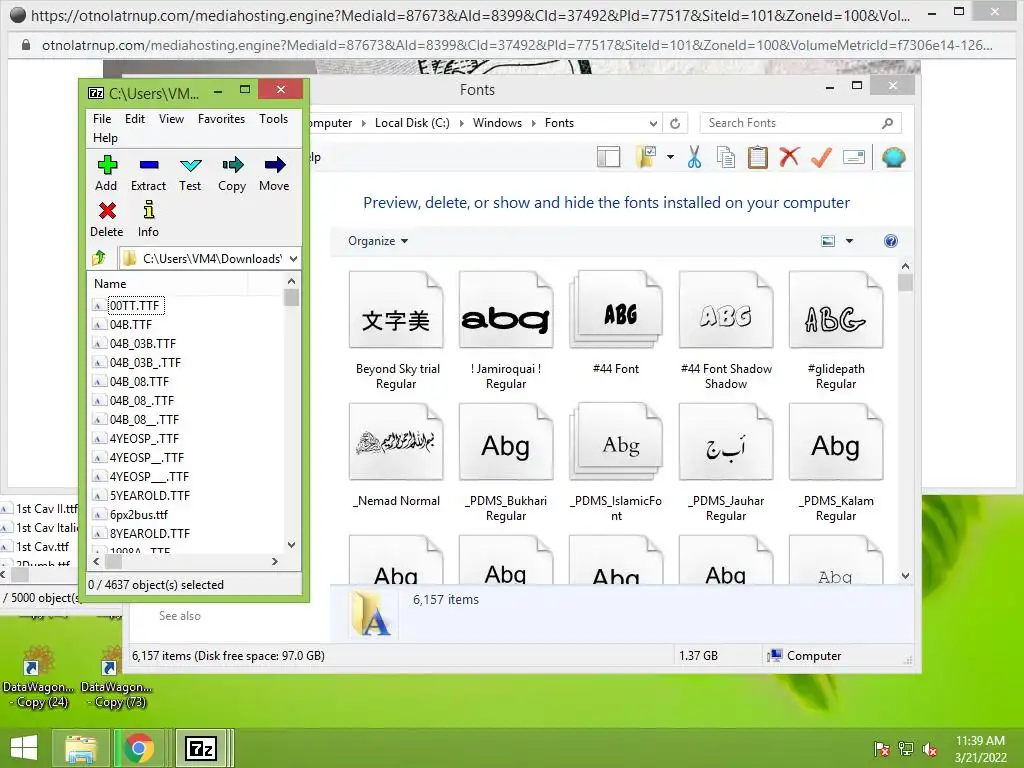1024x768 pixels.
Task: Click Local Disk (C:) in the breadcrumb
Action: pyautogui.click(x=412, y=123)
